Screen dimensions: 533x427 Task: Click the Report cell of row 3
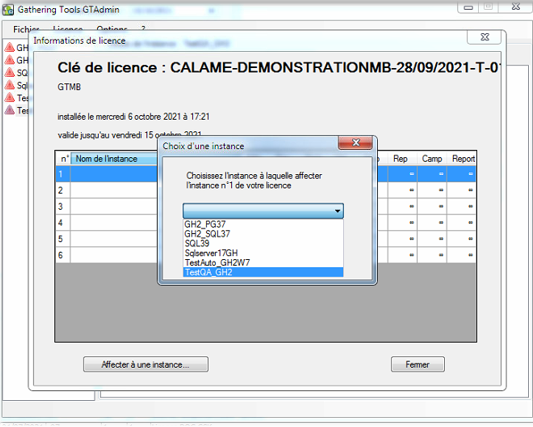coord(462,207)
